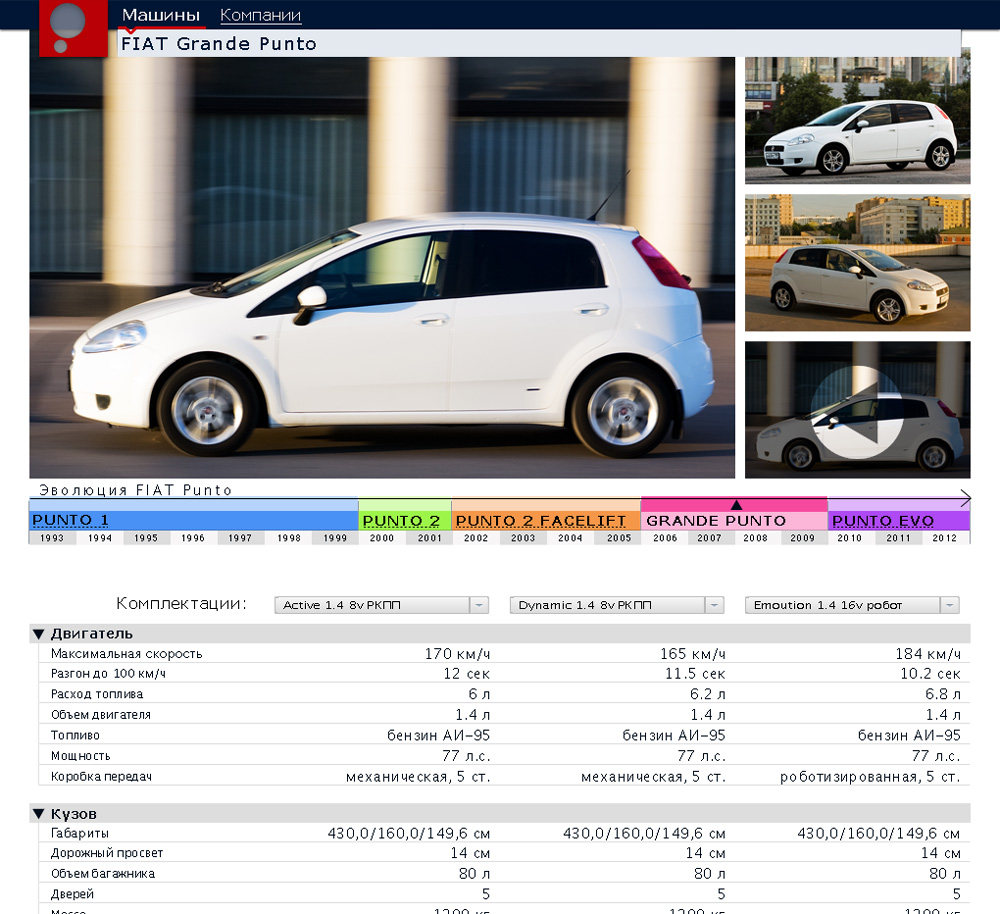Open the Машины tab
This screenshot has width=1000, height=914.
coord(161,15)
